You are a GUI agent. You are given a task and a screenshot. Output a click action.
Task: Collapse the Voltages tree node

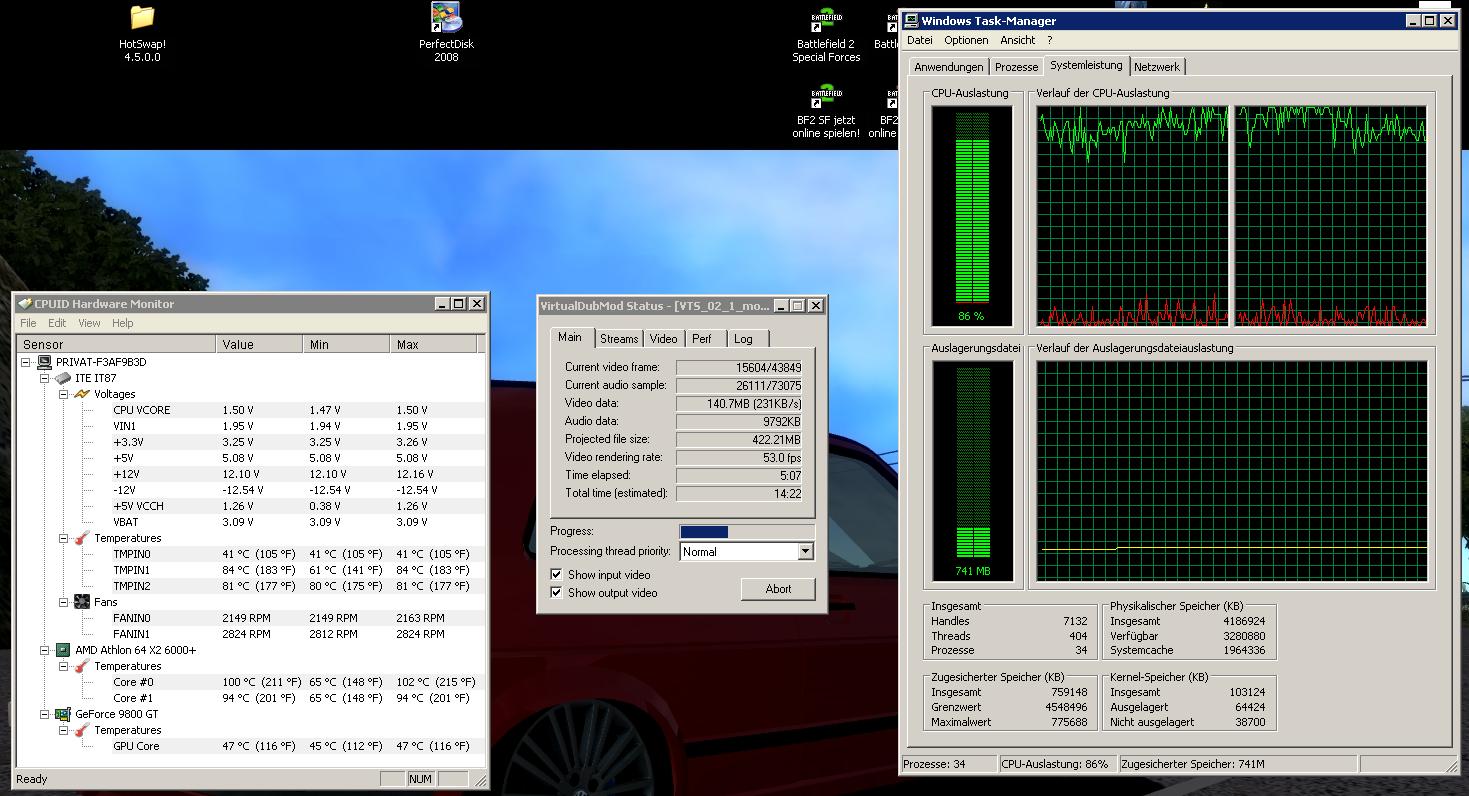tap(62, 394)
